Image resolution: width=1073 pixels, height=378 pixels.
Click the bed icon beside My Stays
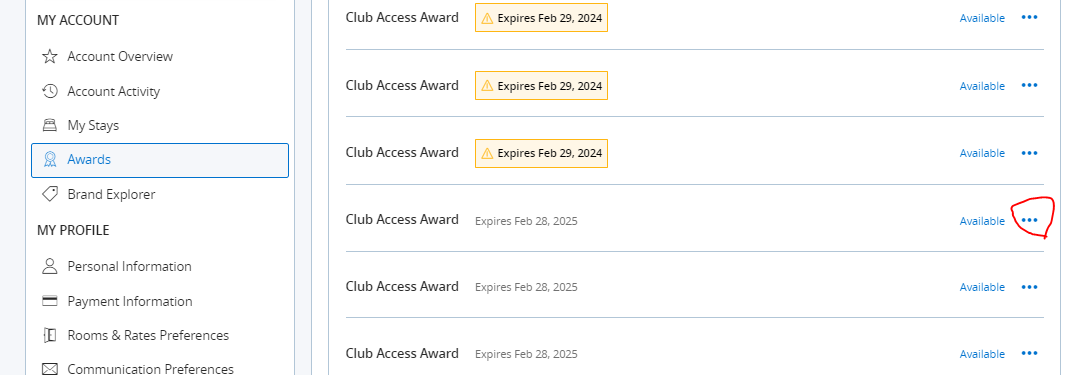[49, 125]
